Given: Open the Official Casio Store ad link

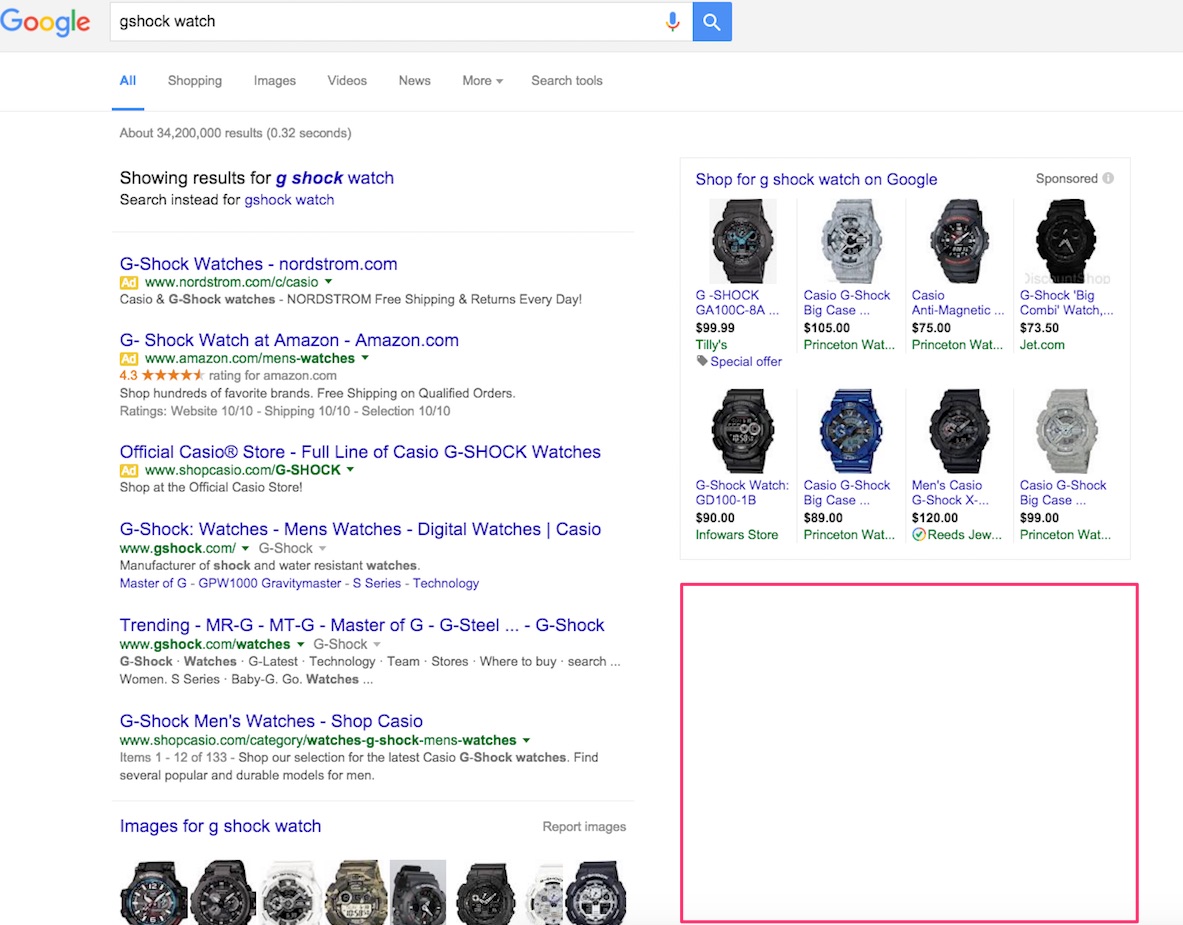Looking at the screenshot, I should click(x=359, y=452).
